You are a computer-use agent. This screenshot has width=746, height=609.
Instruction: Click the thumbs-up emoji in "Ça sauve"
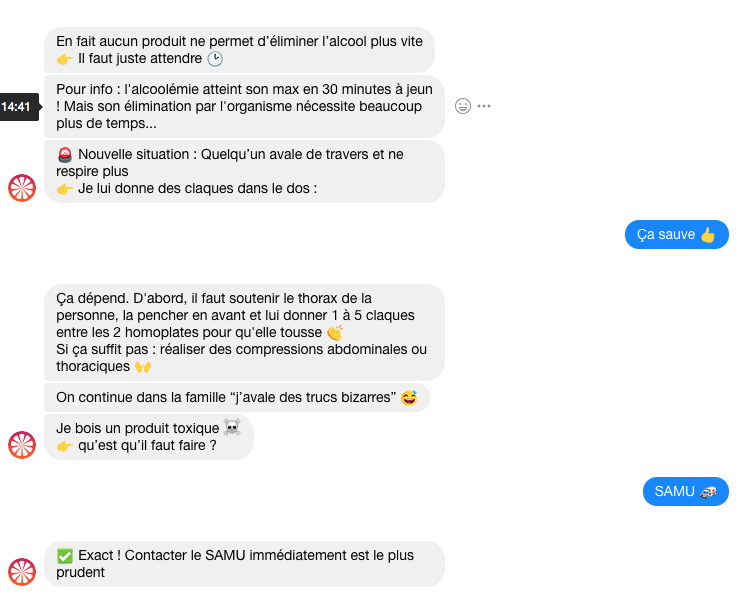[x=708, y=235]
